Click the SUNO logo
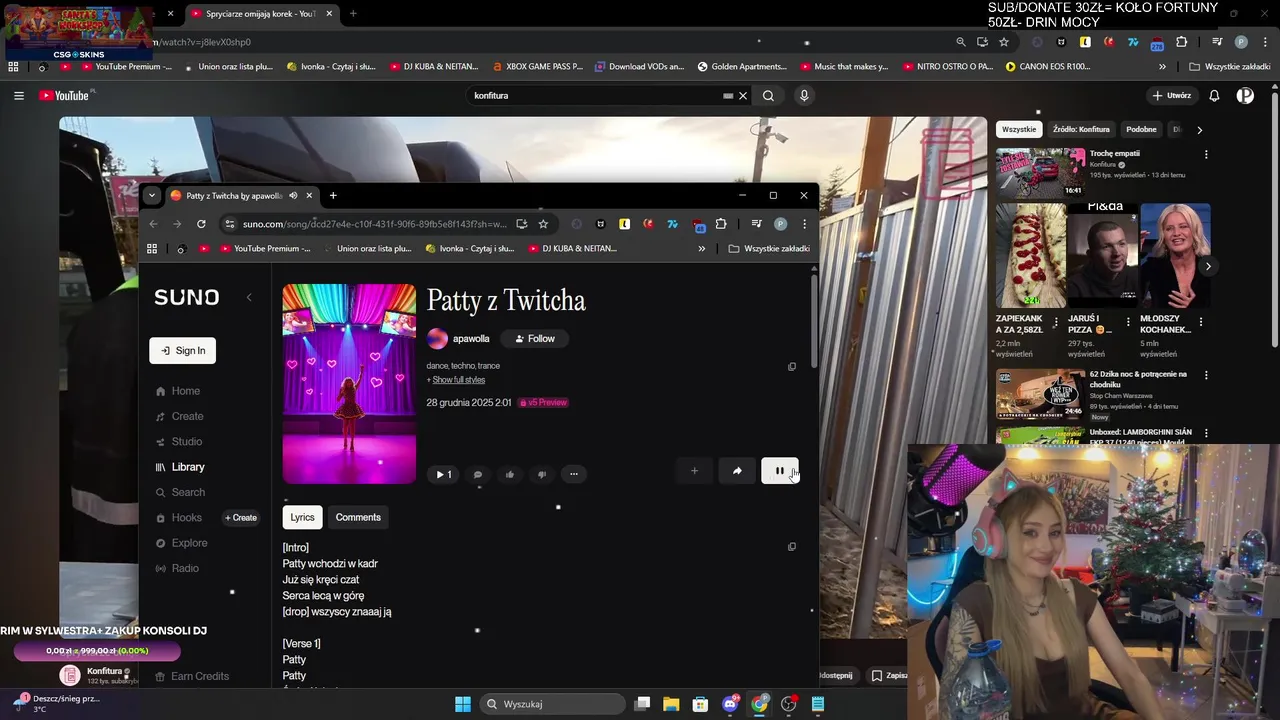This screenshot has width=1280, height=720. [186, 297]
